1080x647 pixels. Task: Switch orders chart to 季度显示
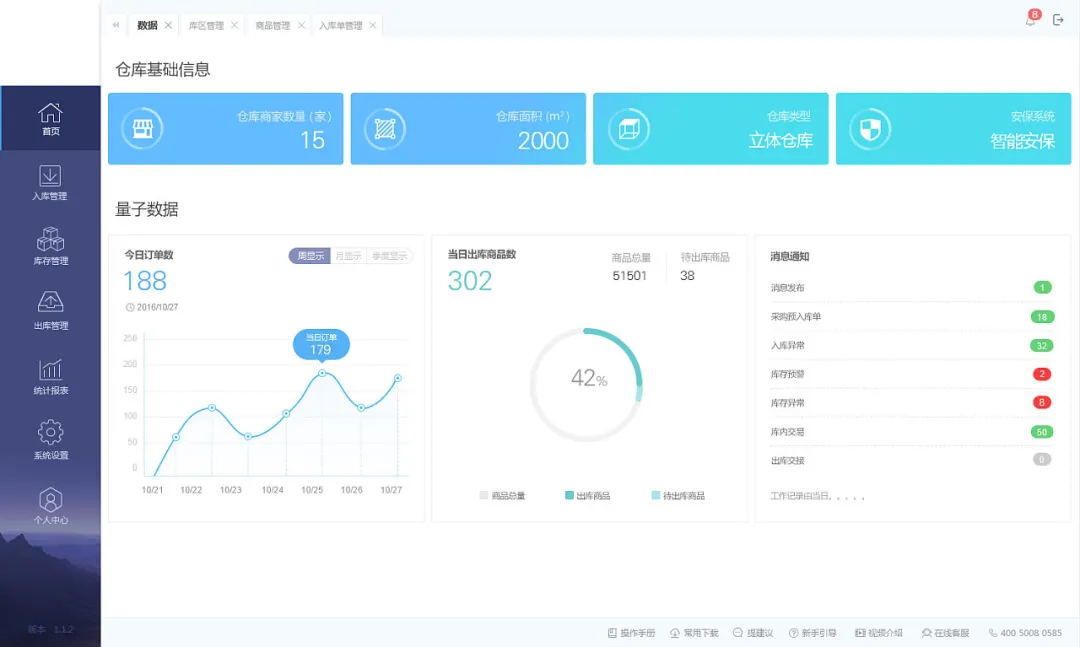390,256
